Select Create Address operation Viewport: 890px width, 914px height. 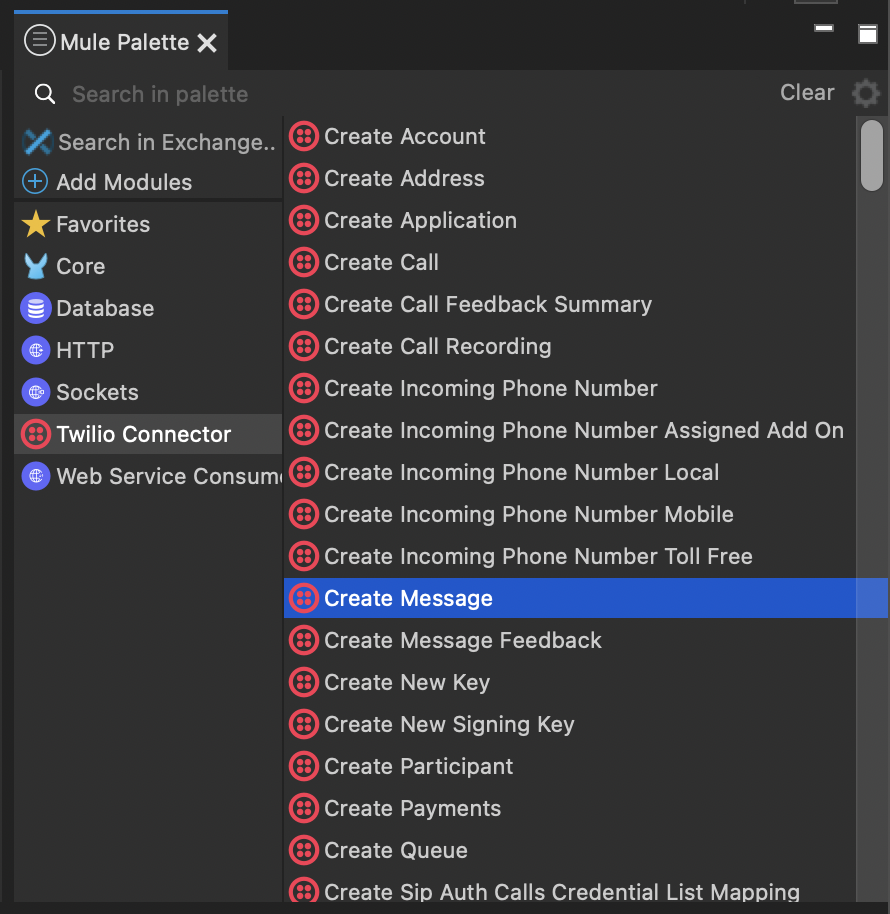[404, 178]
